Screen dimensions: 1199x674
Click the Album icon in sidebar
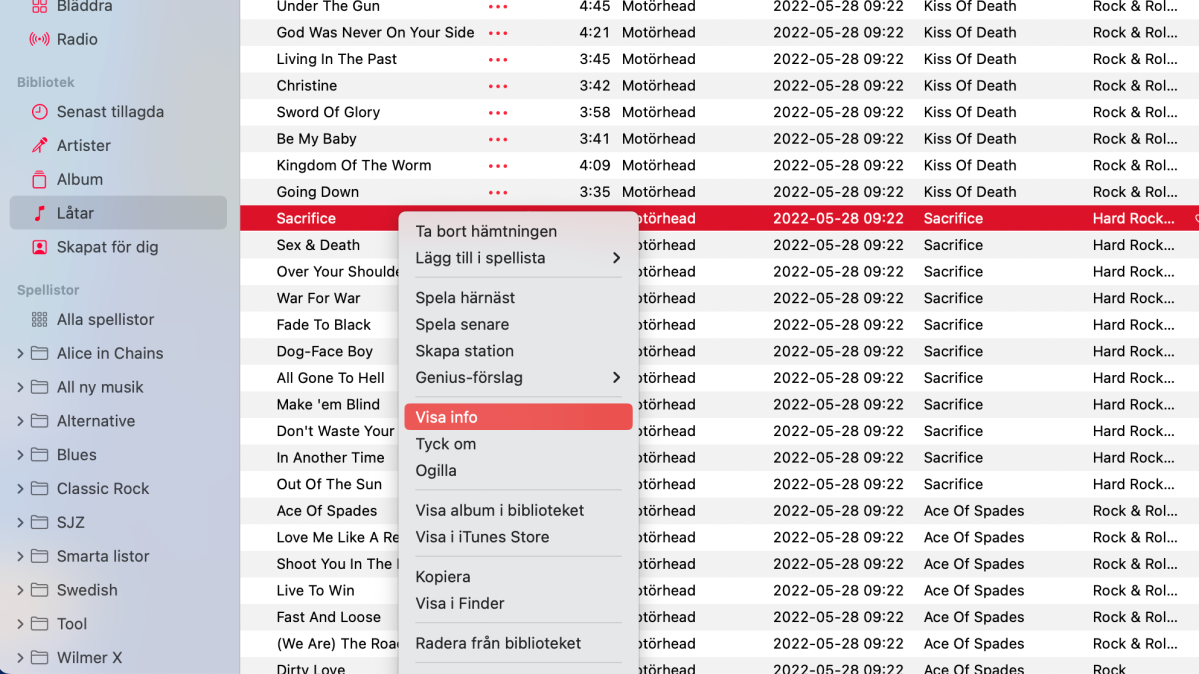click(x=39, y=179)
